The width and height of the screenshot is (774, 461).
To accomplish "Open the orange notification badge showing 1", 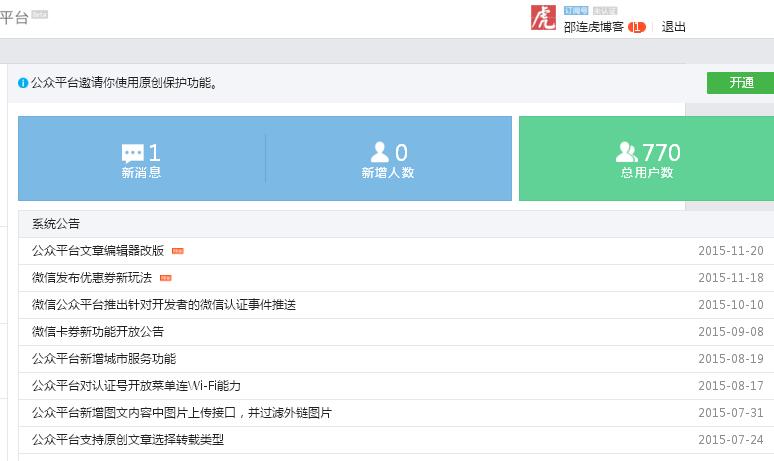I will 637,27.
